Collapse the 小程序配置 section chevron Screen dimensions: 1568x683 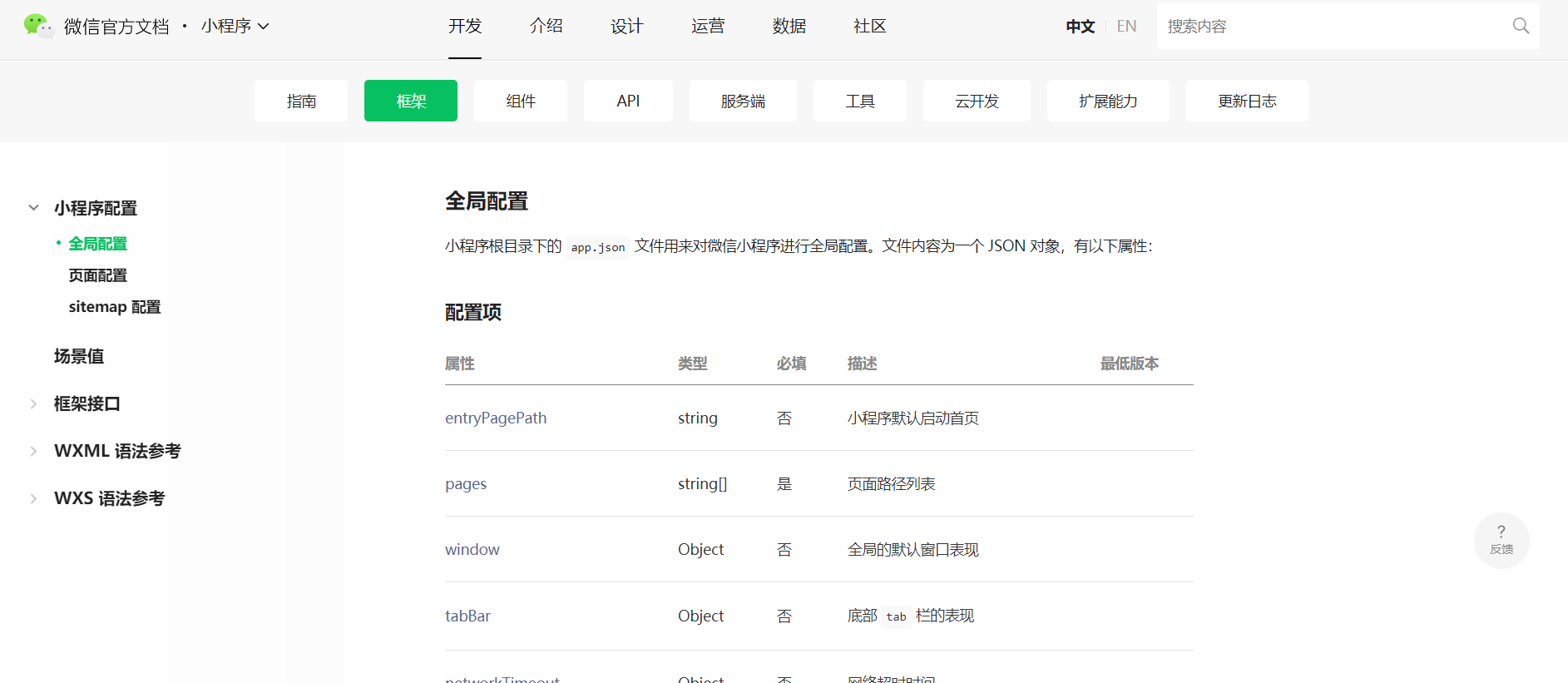click(x=33, y=207)
